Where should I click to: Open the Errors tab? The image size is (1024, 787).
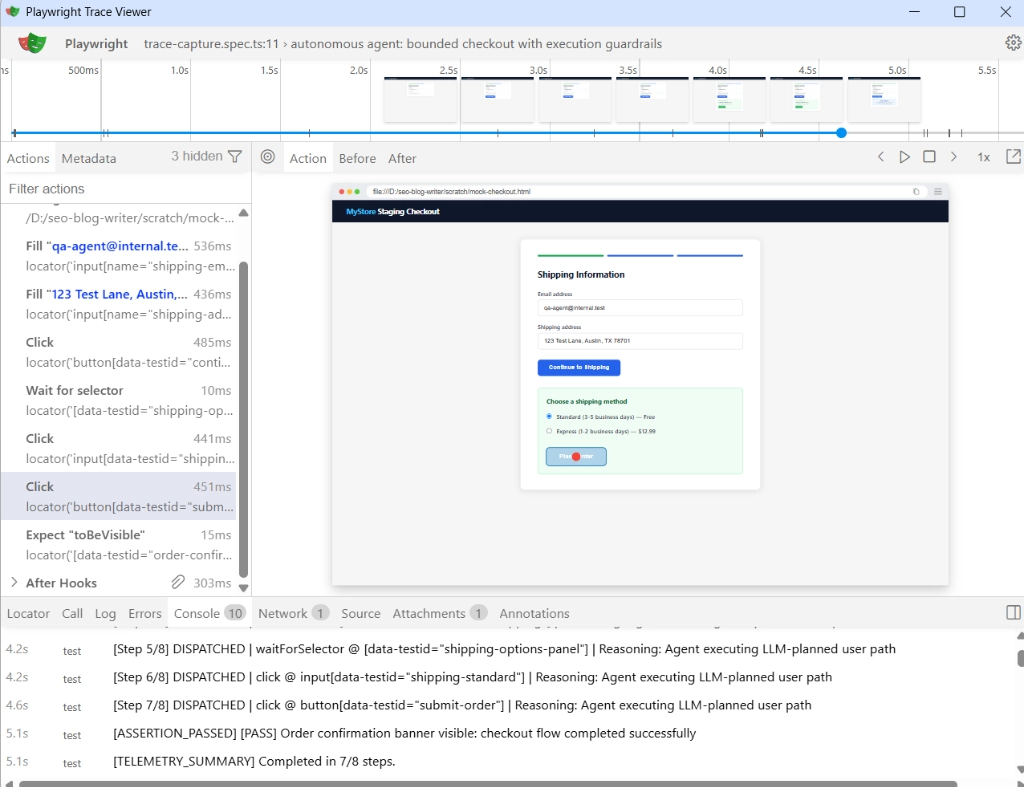click(144, 613)
